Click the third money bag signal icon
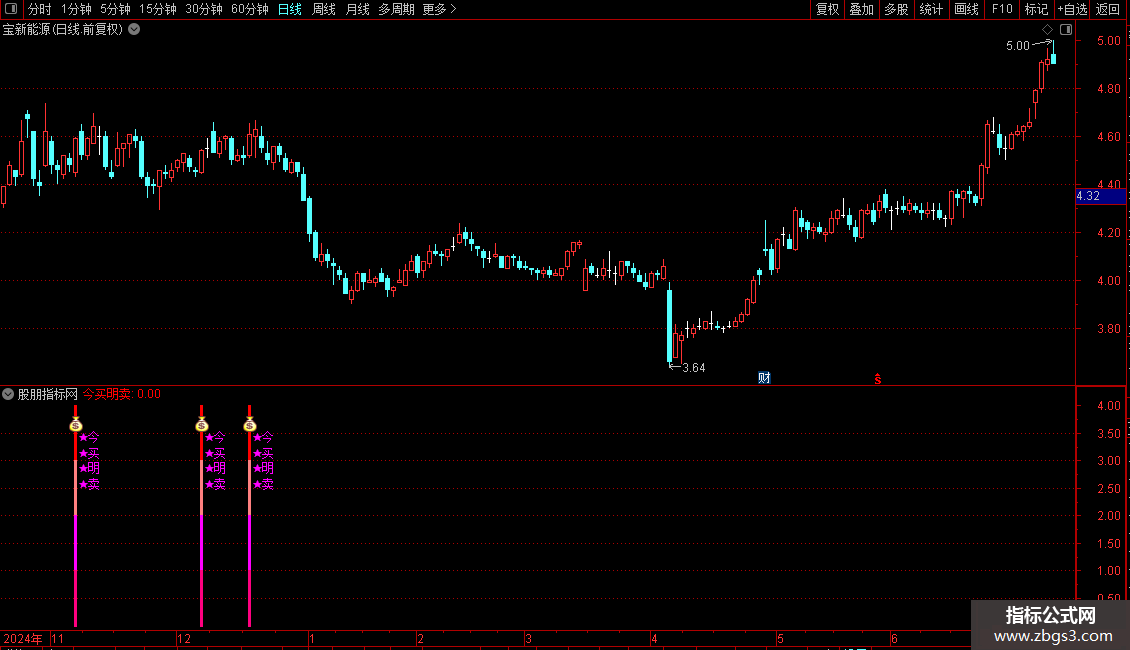Image resolution: width=1130 pixels, height=650 pixels. point(249,424)
